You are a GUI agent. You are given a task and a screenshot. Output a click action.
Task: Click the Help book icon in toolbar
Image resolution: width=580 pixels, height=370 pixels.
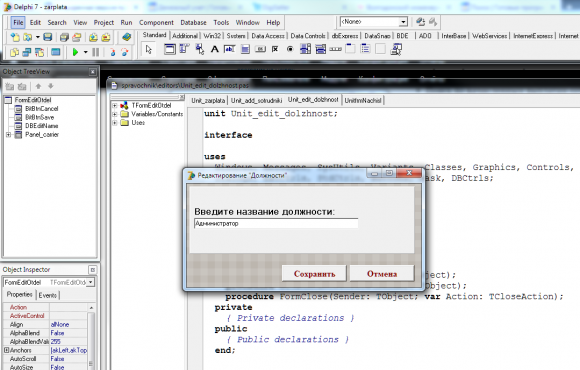127,37
